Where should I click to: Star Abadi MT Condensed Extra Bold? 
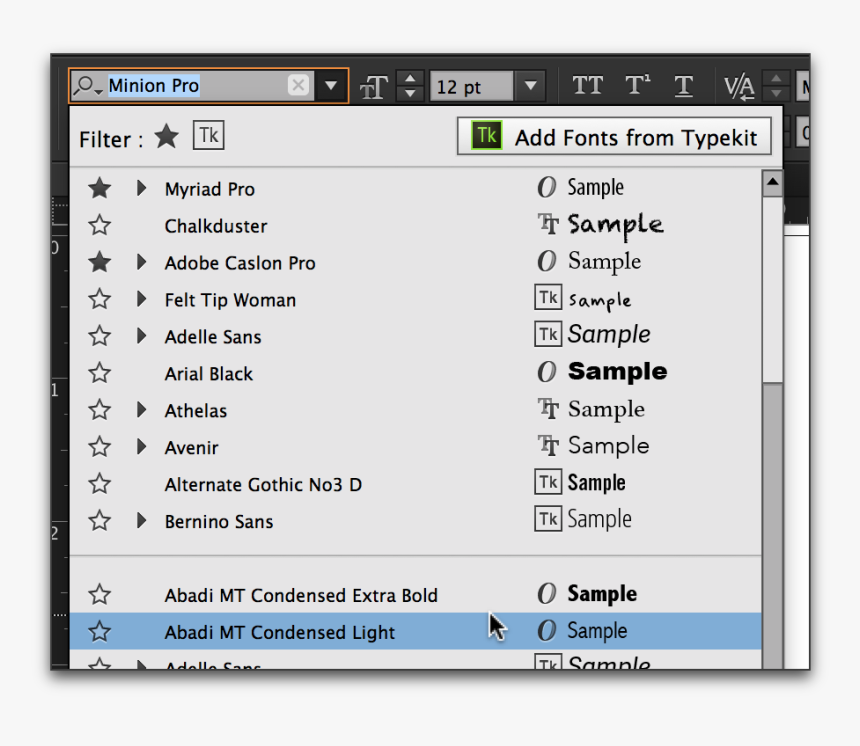click(x=100, y=594)
